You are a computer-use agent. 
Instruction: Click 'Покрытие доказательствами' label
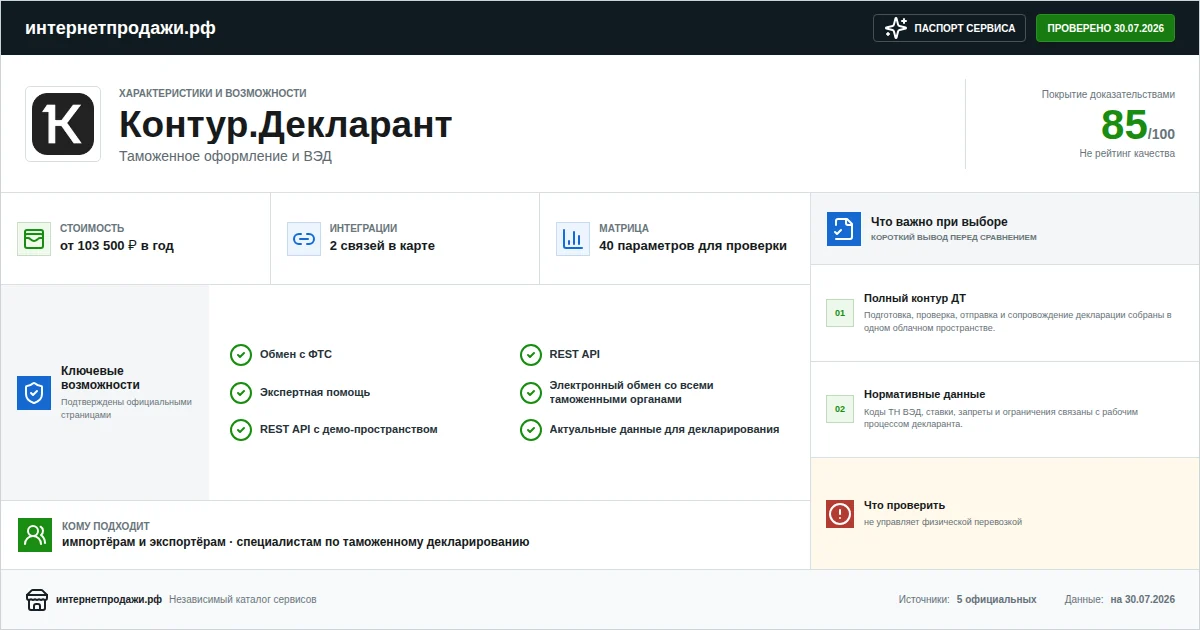click(x=1109, y=94)
